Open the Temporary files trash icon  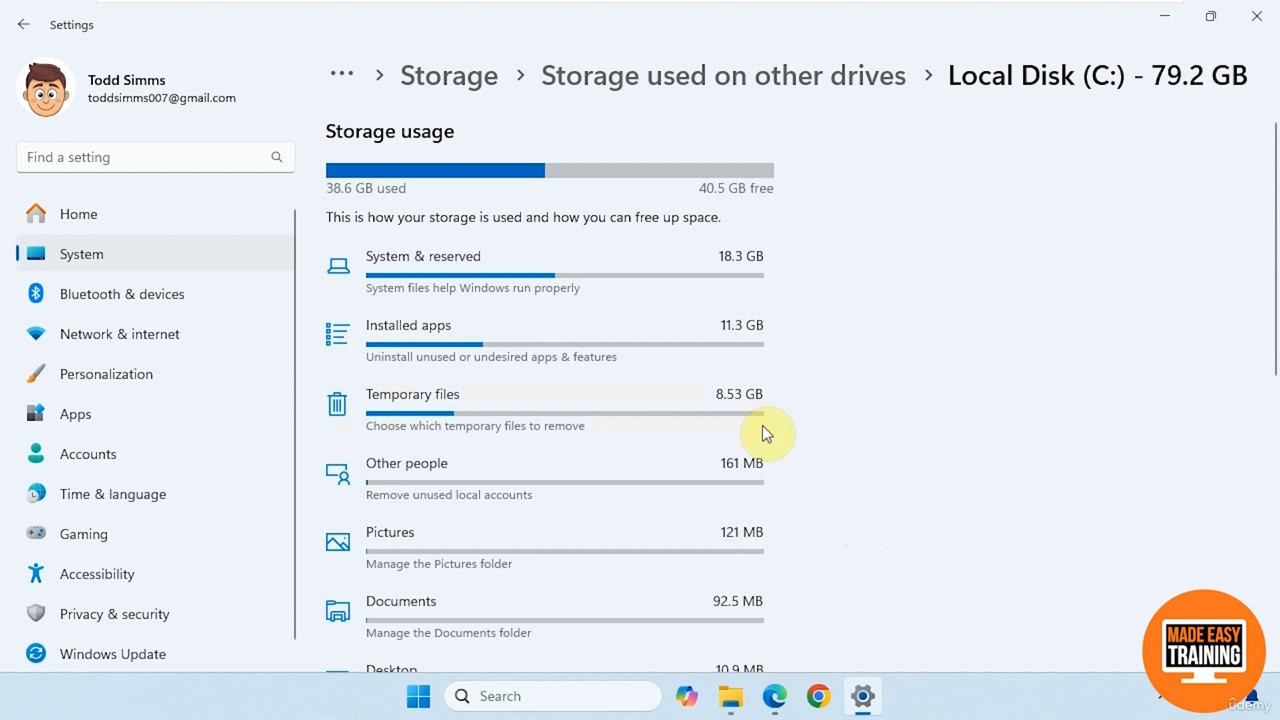337,404
